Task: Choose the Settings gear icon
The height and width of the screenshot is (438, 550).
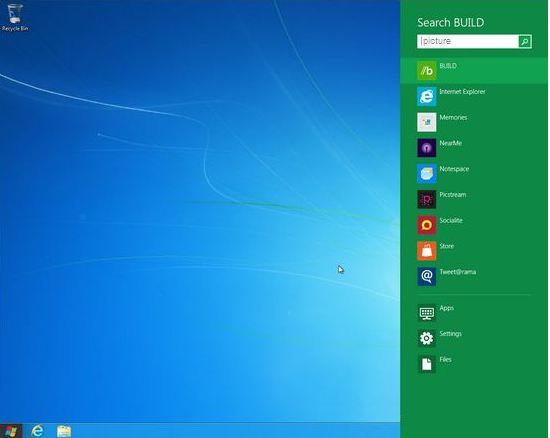Action: (427, 338)
